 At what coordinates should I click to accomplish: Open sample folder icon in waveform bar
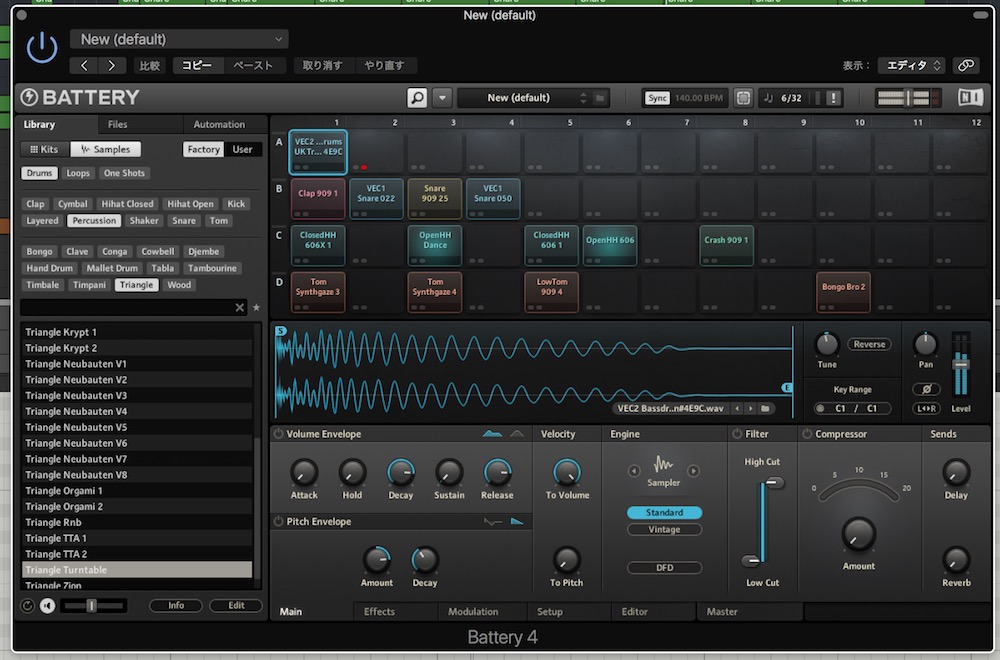[x=766, y=409]
